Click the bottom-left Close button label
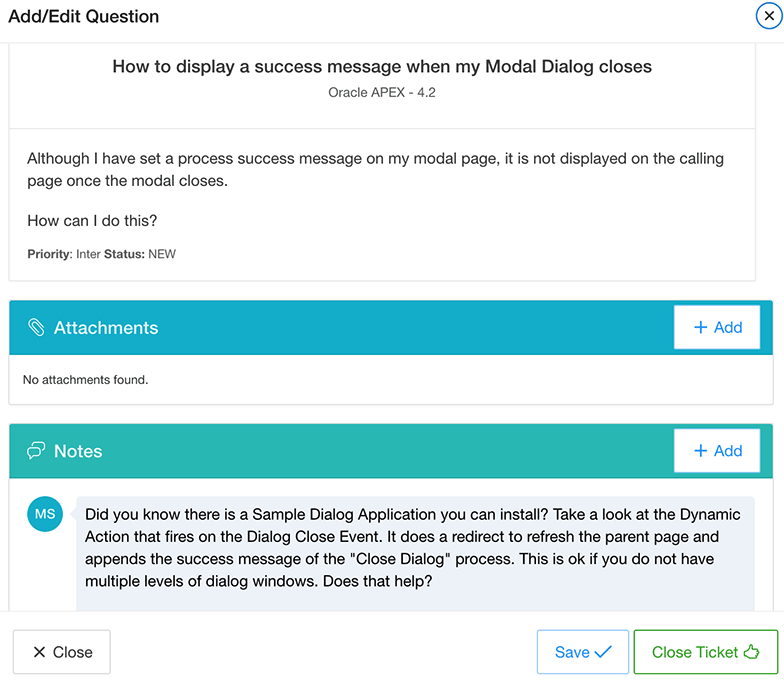The image size is (784, 681). click(x=72, y=652)
